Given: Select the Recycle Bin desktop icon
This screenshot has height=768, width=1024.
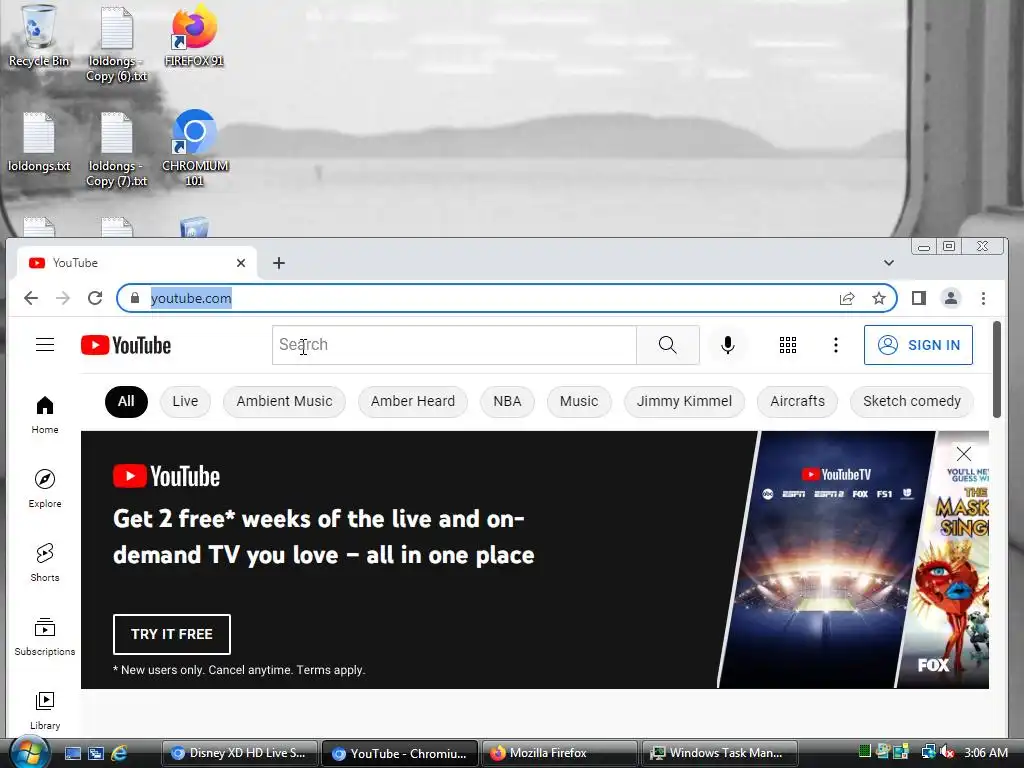Looking at the screenshot, I should (x=39, y=36).
